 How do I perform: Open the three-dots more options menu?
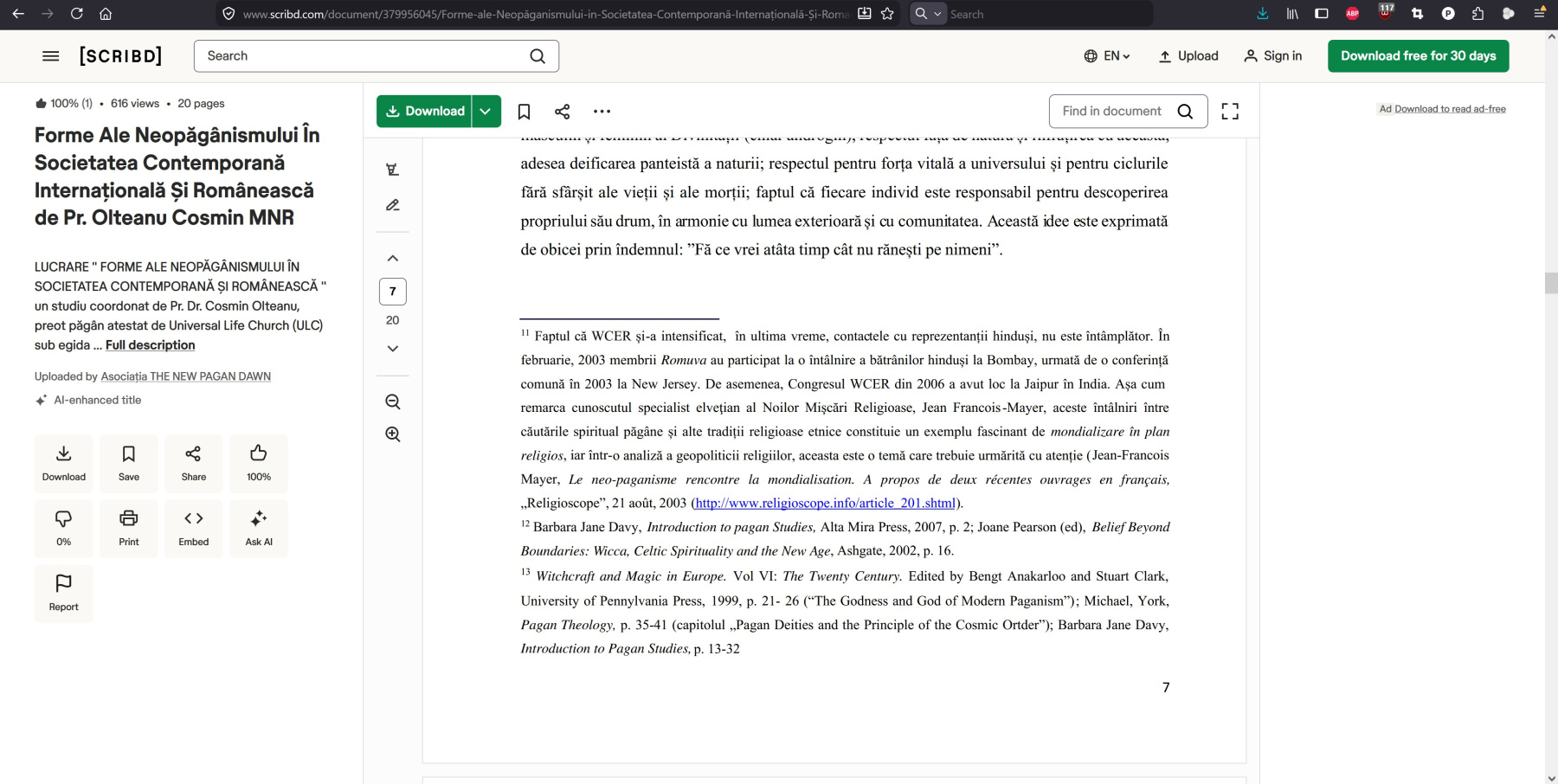tap(602, 112)
